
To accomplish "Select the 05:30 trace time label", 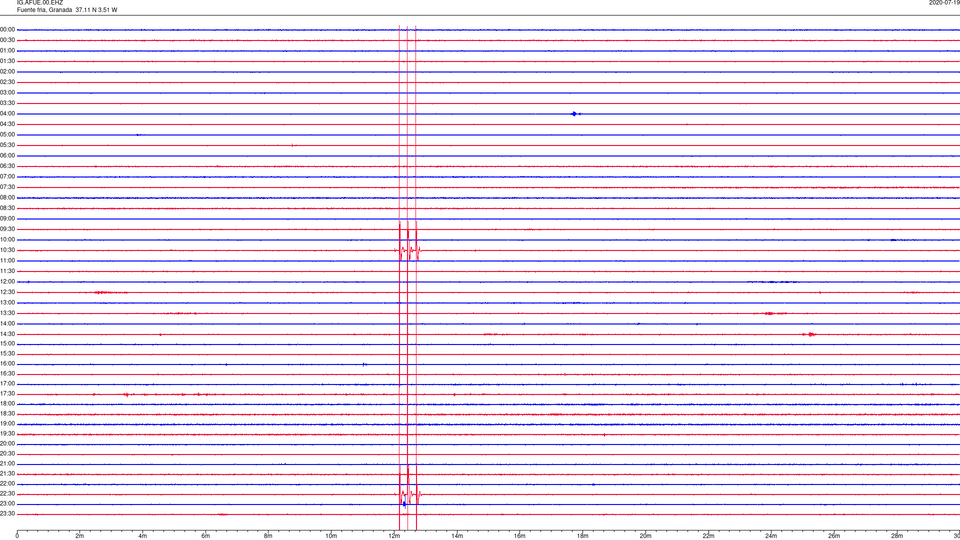I will pos(7,145).
